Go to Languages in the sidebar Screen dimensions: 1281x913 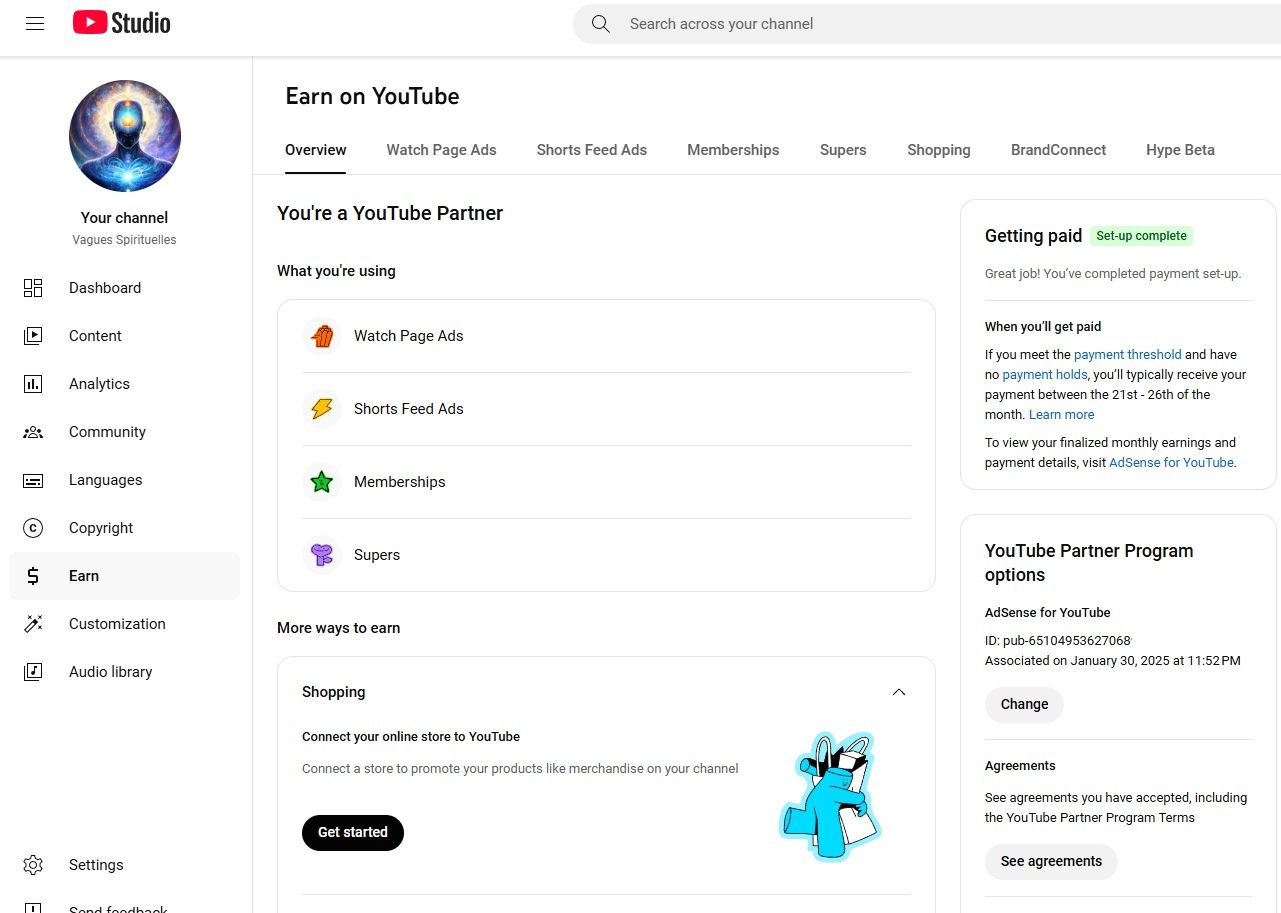pos(125,480)
